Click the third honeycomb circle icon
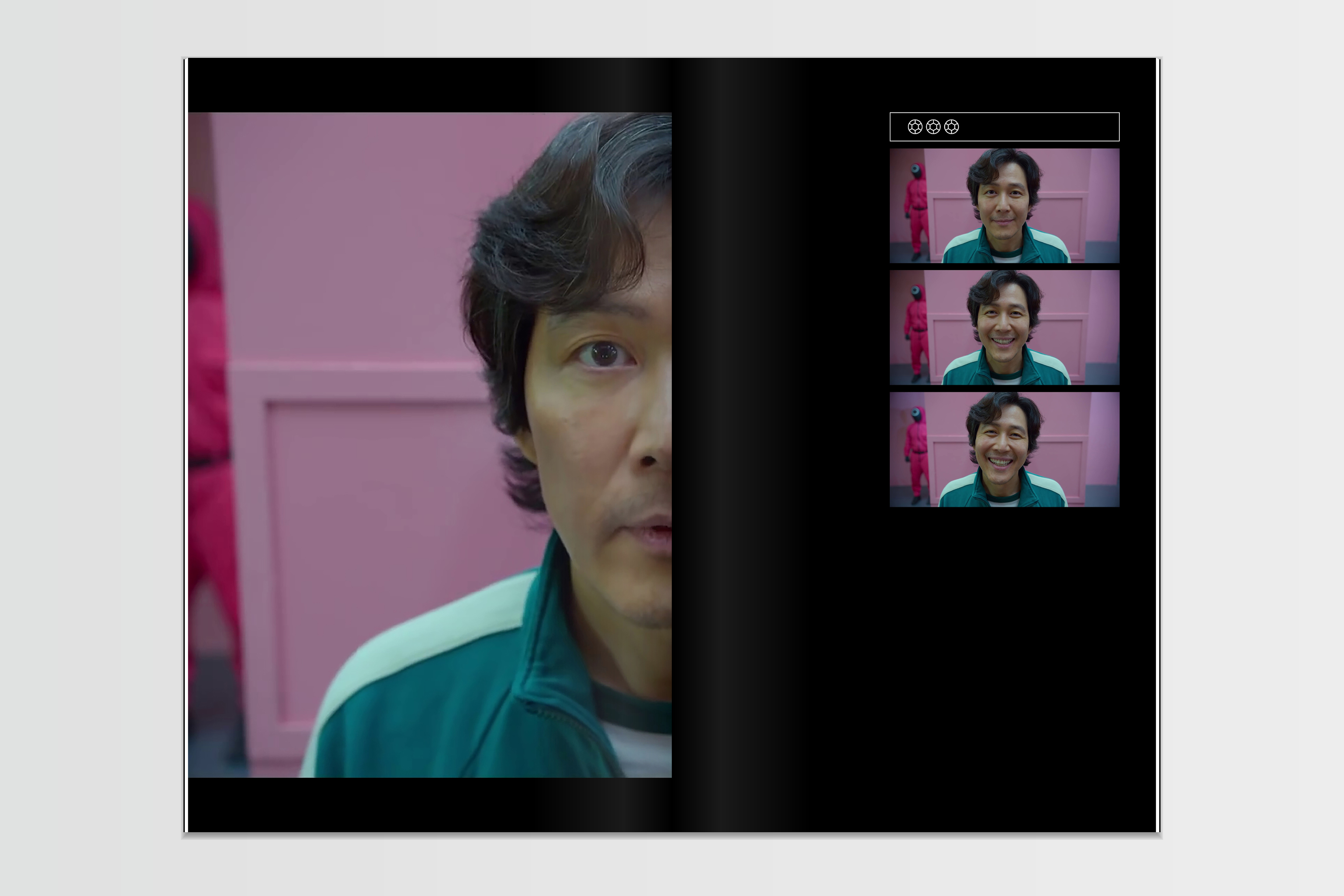Screen dimensions: 1344x896 click(x=952, y=127)
